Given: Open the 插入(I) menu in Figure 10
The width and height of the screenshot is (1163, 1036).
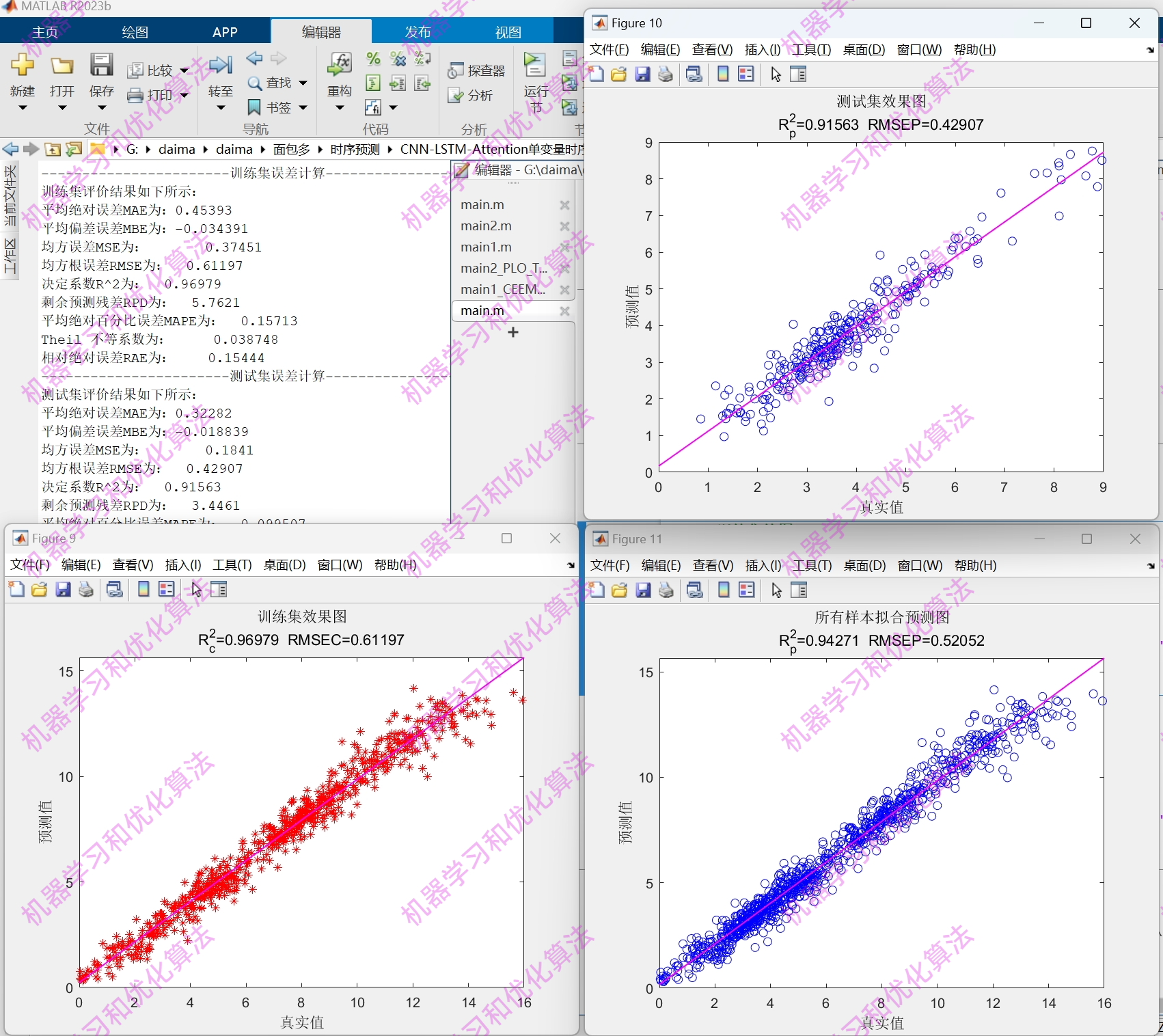Looking at the screenshot, I should pos(763,49).
